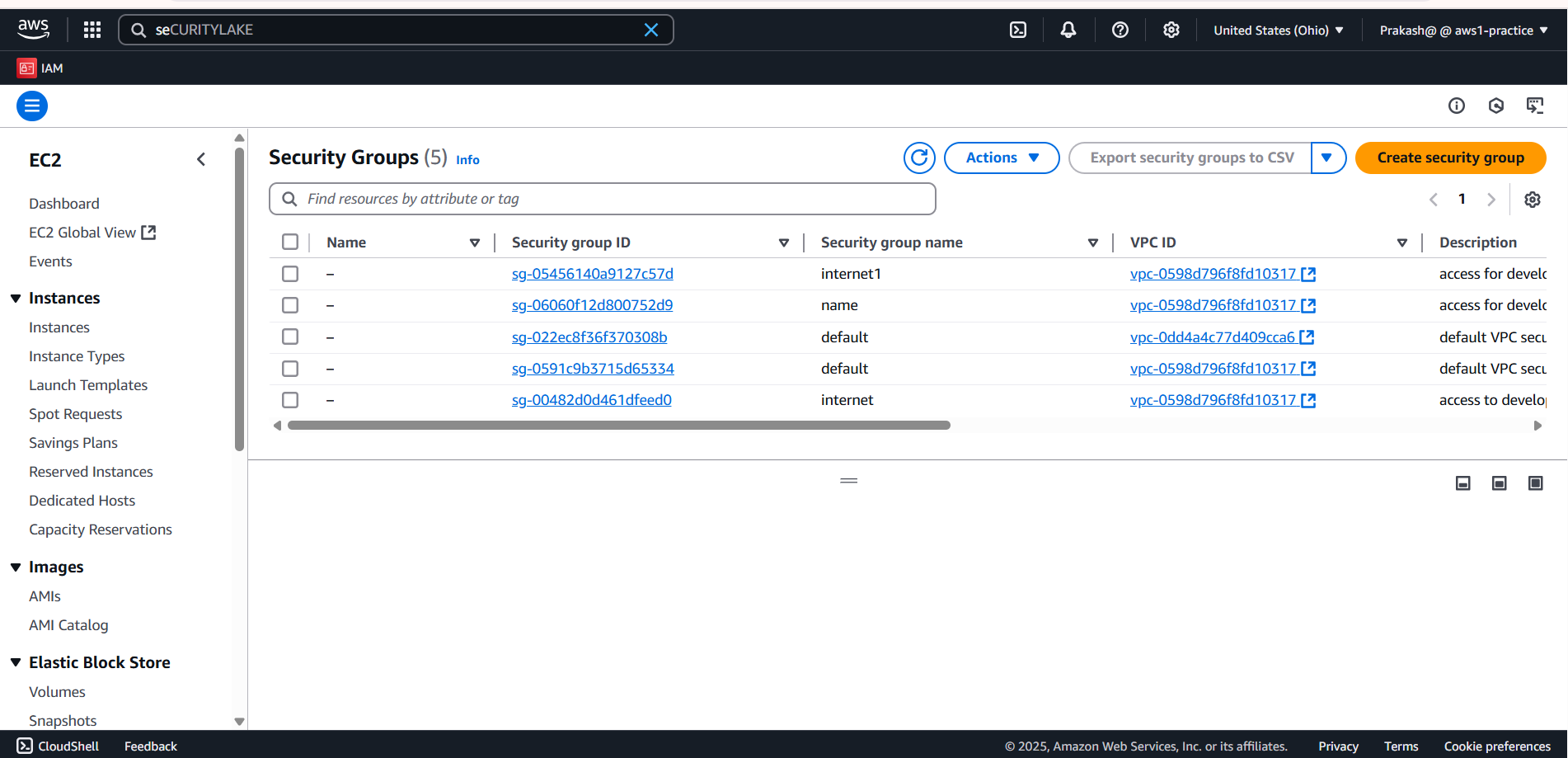
Task: Go to previous page arrow
Action: [1434, 199]
